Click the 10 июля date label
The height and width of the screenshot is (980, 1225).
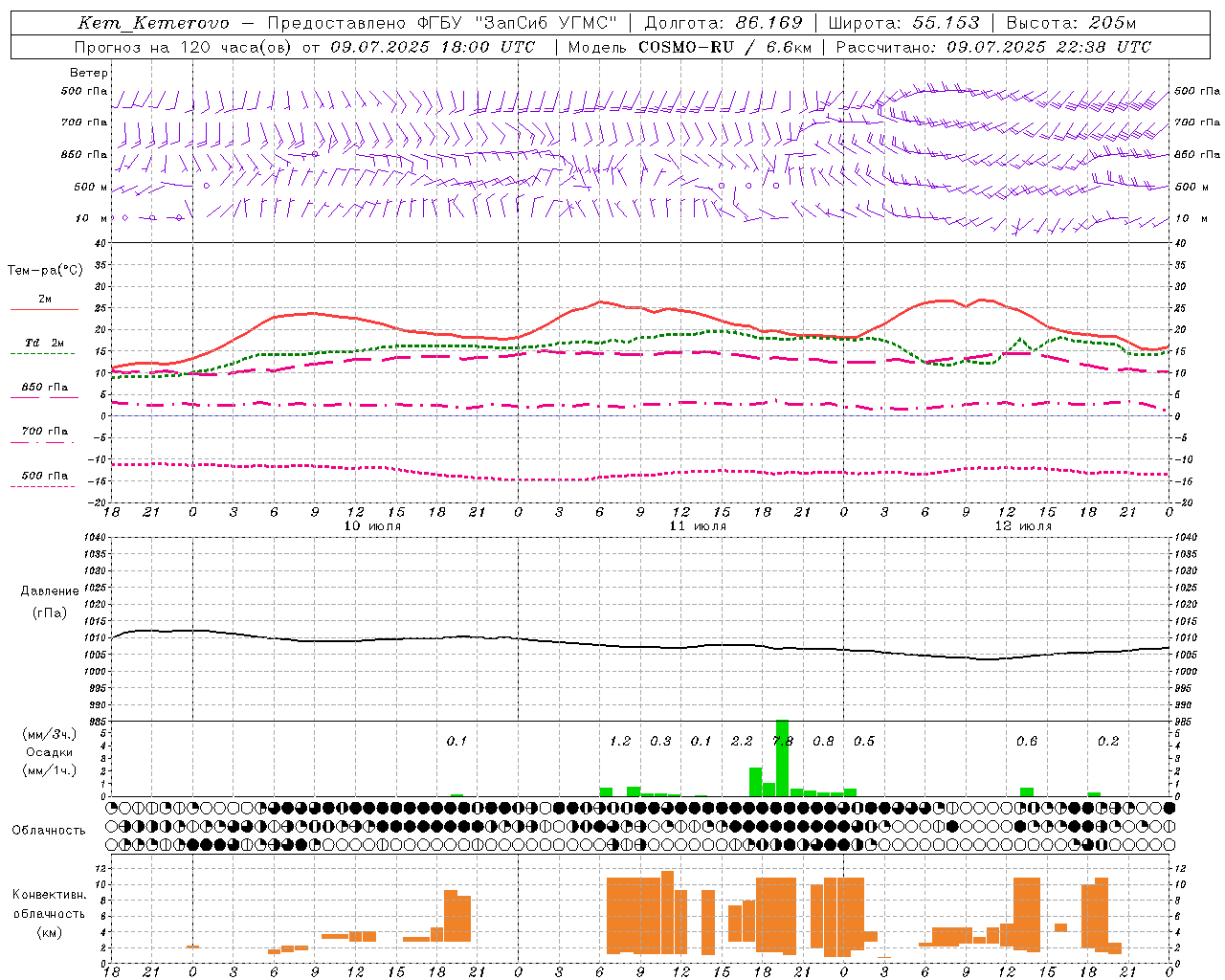[372, 525]
